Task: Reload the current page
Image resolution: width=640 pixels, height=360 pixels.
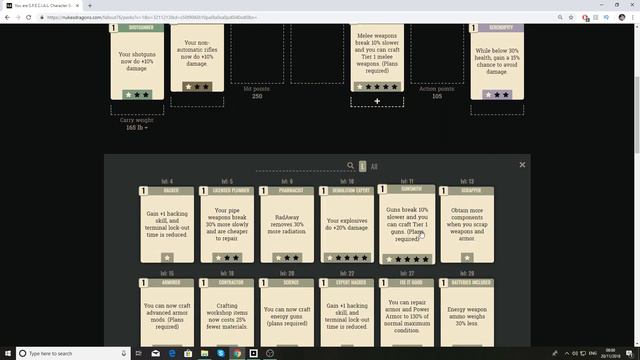Action: point(29,18)
